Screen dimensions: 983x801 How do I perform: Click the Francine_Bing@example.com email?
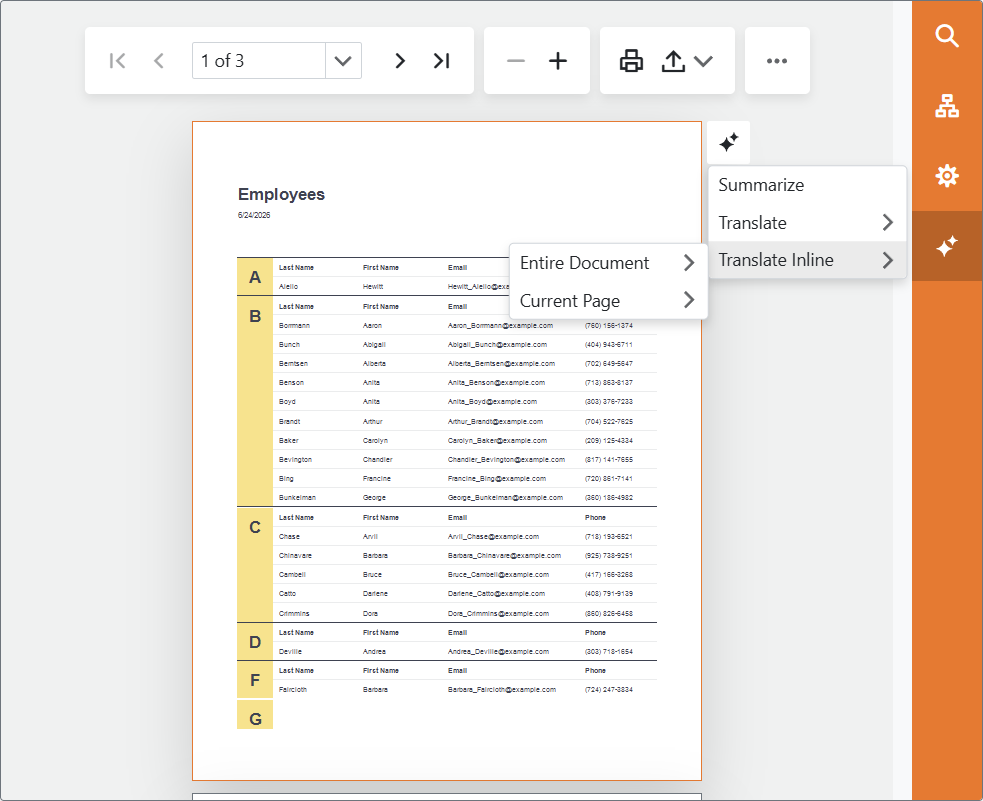497,479
